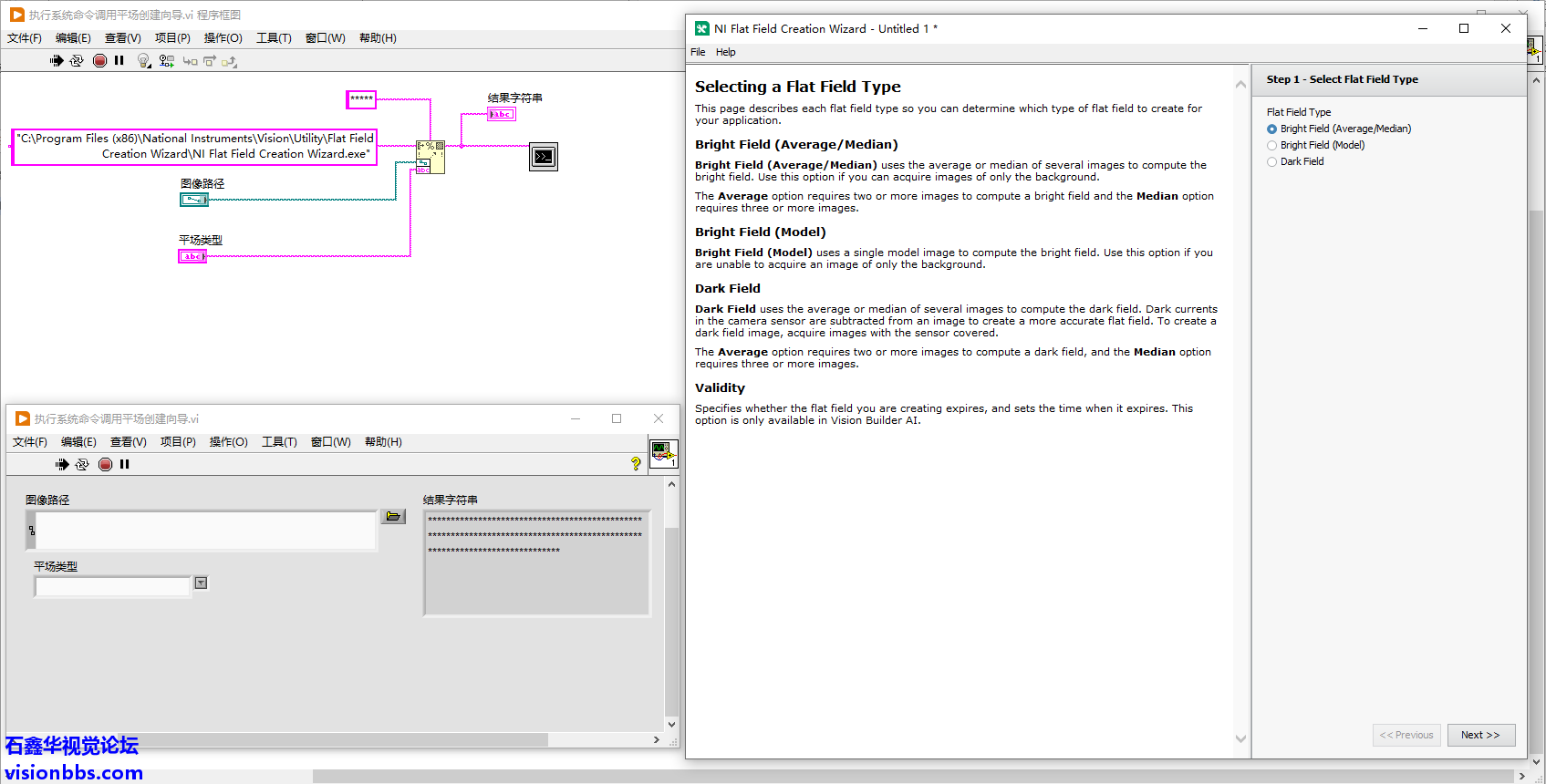Open context help yellow question mark
This screenshot has height=784, width=1546.
[636, 464]
